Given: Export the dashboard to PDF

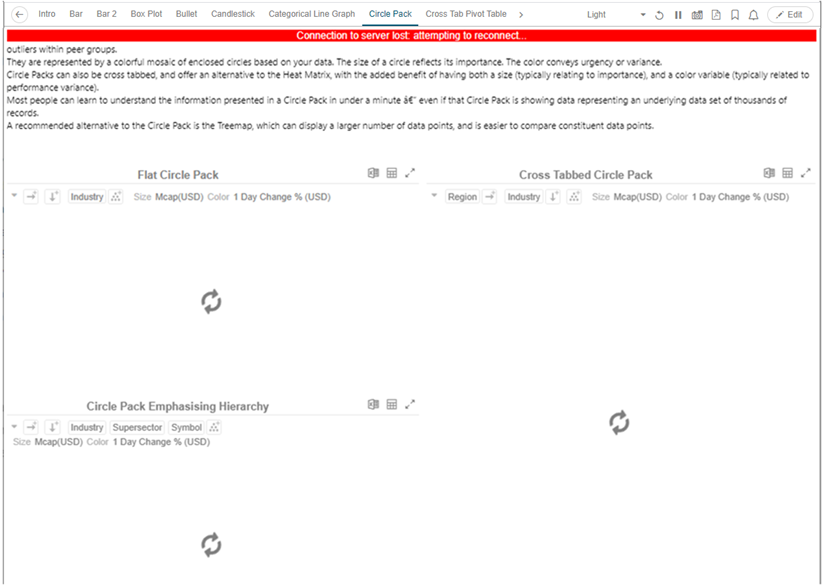Looking at the screenshot, I should (716, 15).
